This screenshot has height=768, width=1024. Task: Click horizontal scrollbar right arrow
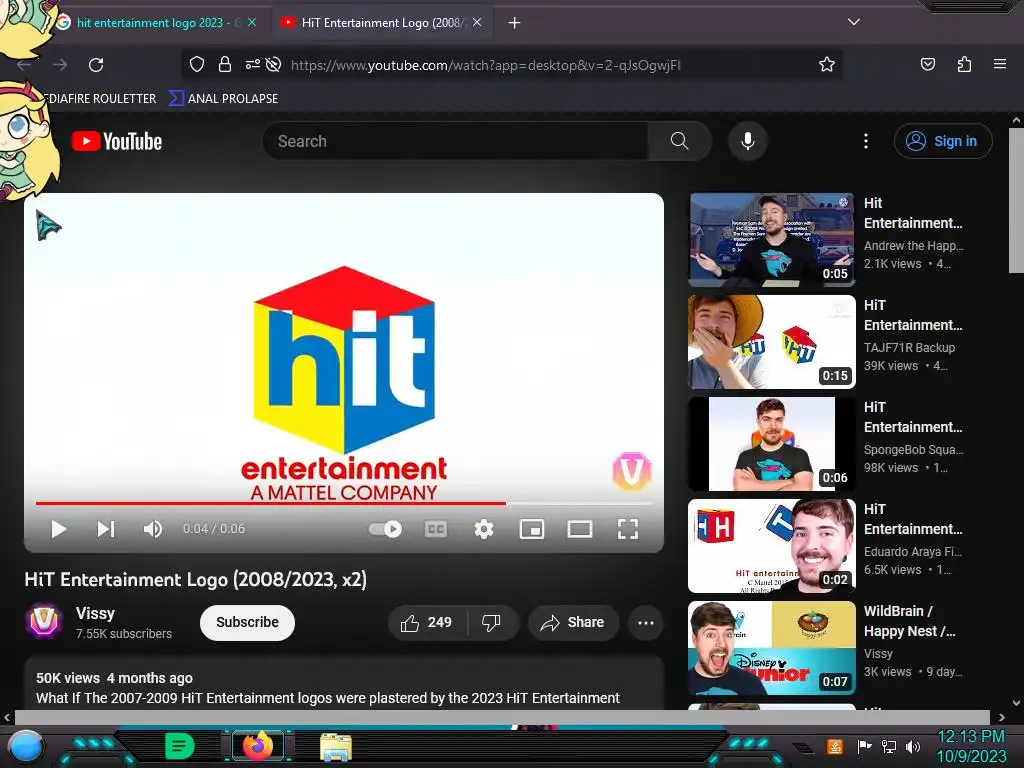click(1002, 716)
